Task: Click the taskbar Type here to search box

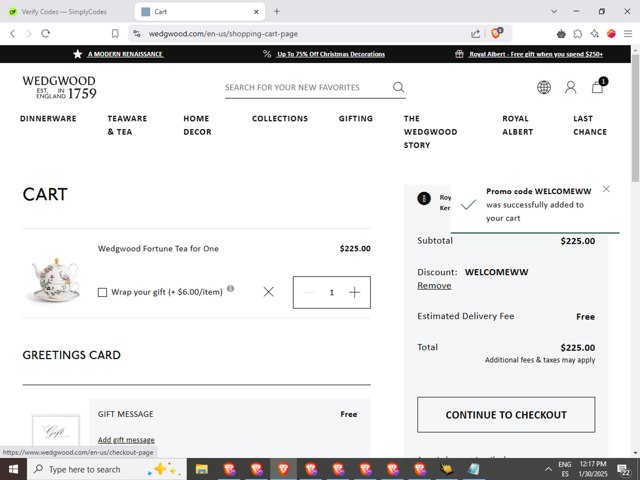Action: point(107,469)
